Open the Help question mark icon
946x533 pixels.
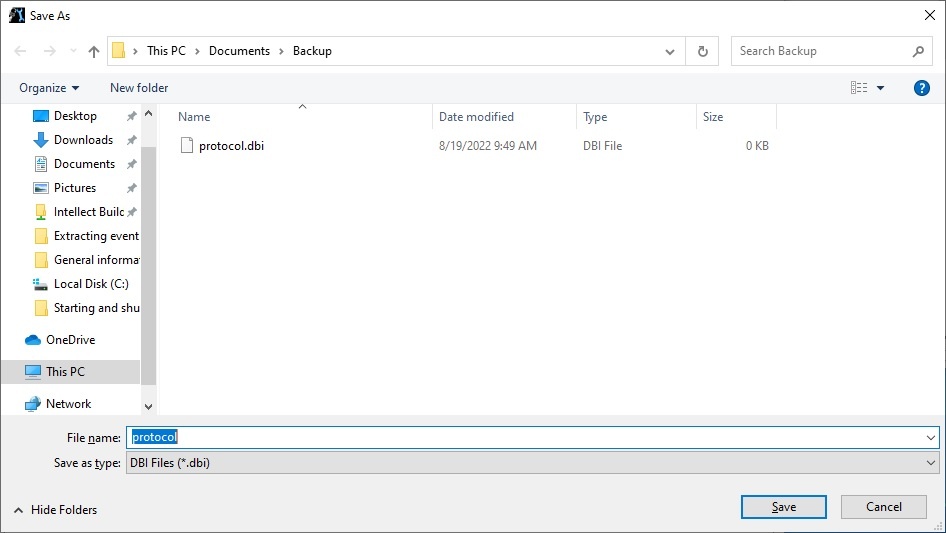(922, 88)
